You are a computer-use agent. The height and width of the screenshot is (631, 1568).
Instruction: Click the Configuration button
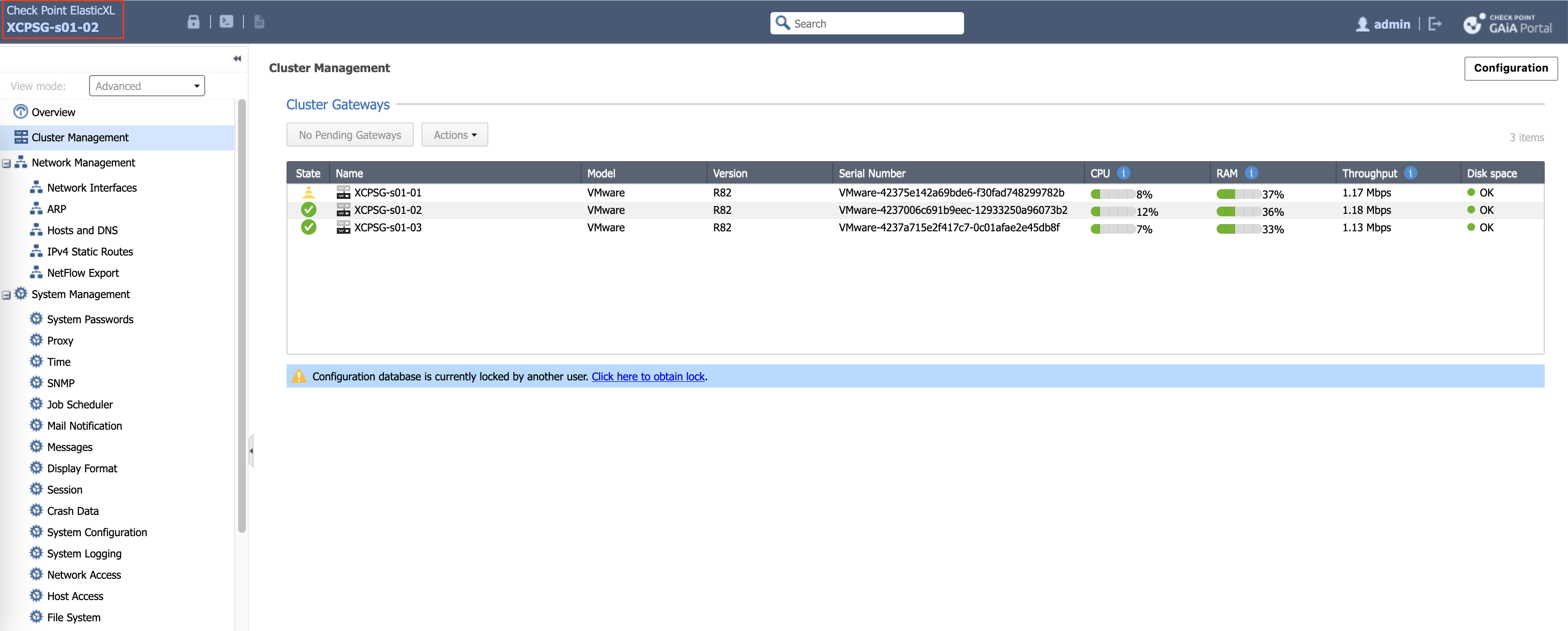(x=1510, y=68)
